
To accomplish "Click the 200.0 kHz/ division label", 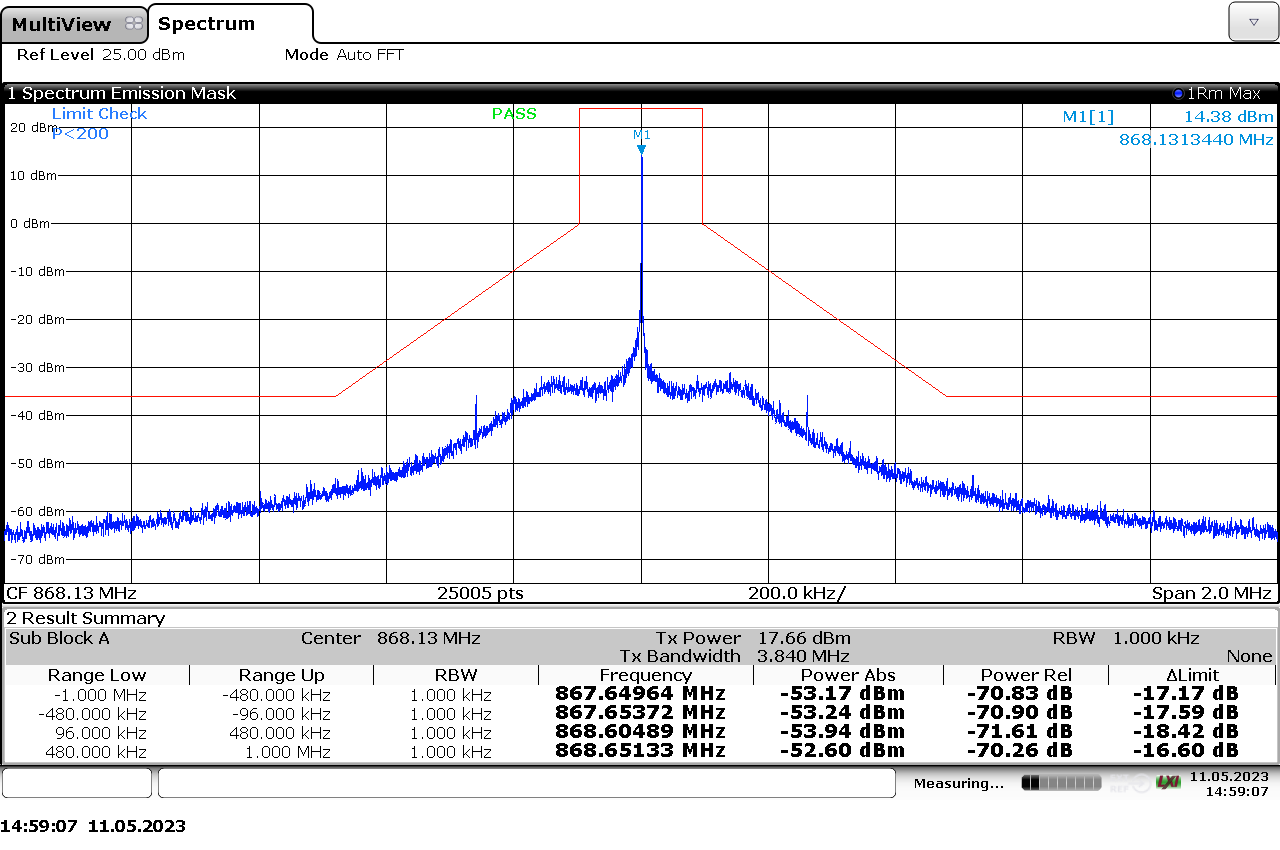I will coord(797,593).
